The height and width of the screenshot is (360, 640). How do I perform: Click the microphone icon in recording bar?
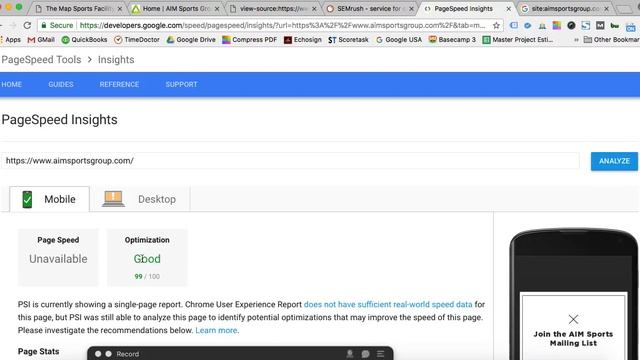pyautogui.click(x=350, y=354)
